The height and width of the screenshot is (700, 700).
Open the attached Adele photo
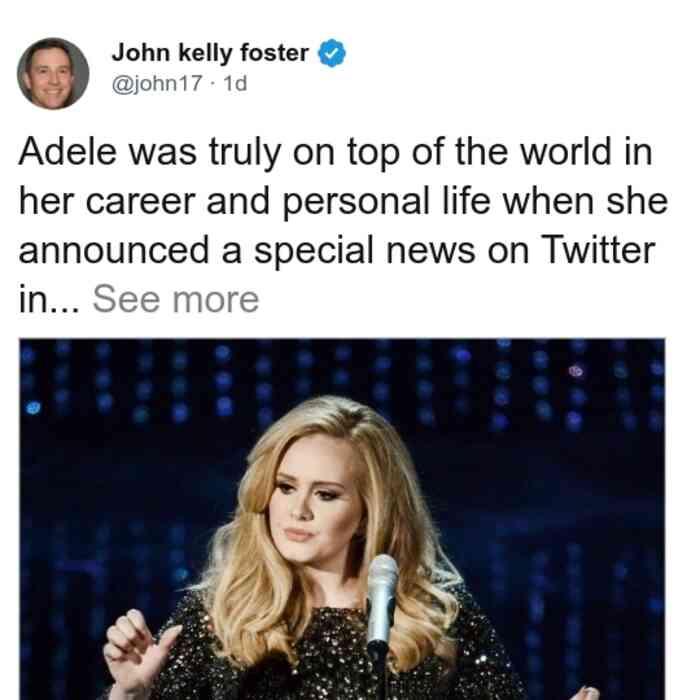tap(342, 519)
